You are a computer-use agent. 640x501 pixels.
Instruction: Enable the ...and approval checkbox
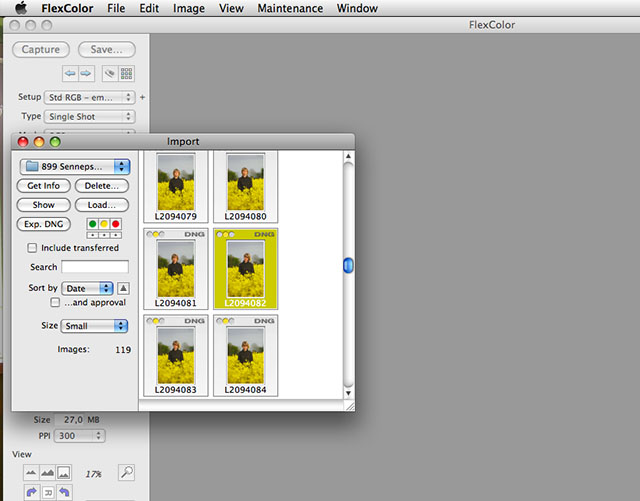[x=55, y=303]
